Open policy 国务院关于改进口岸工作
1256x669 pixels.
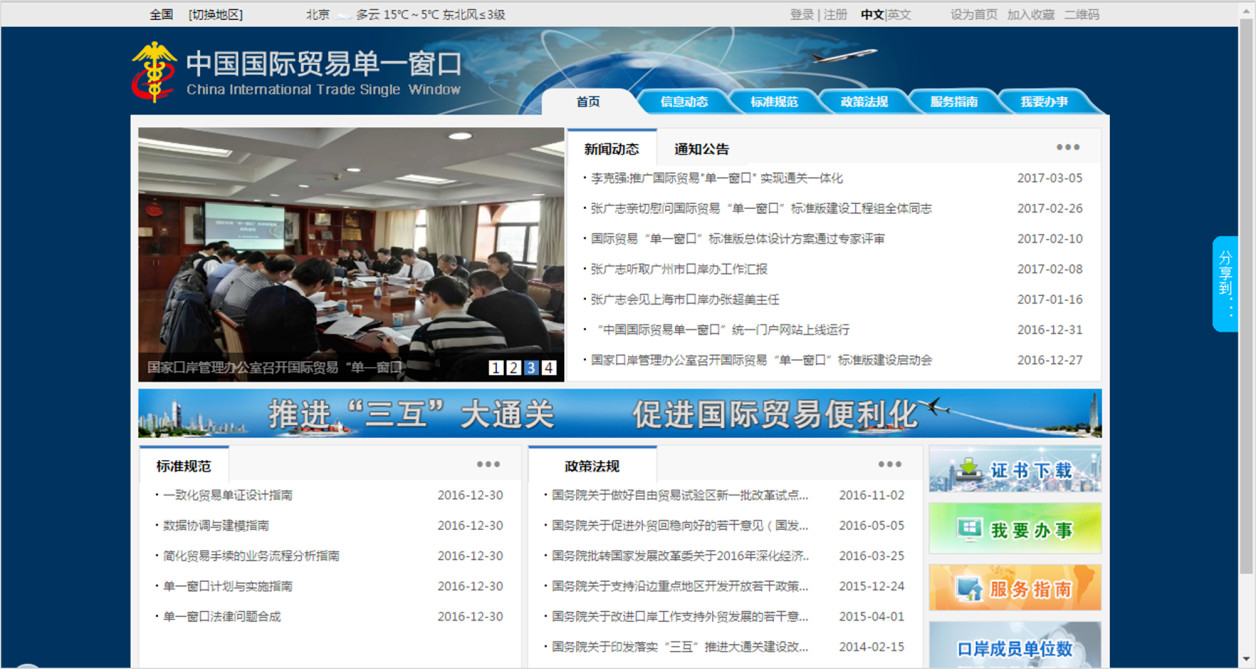point(680,617)
